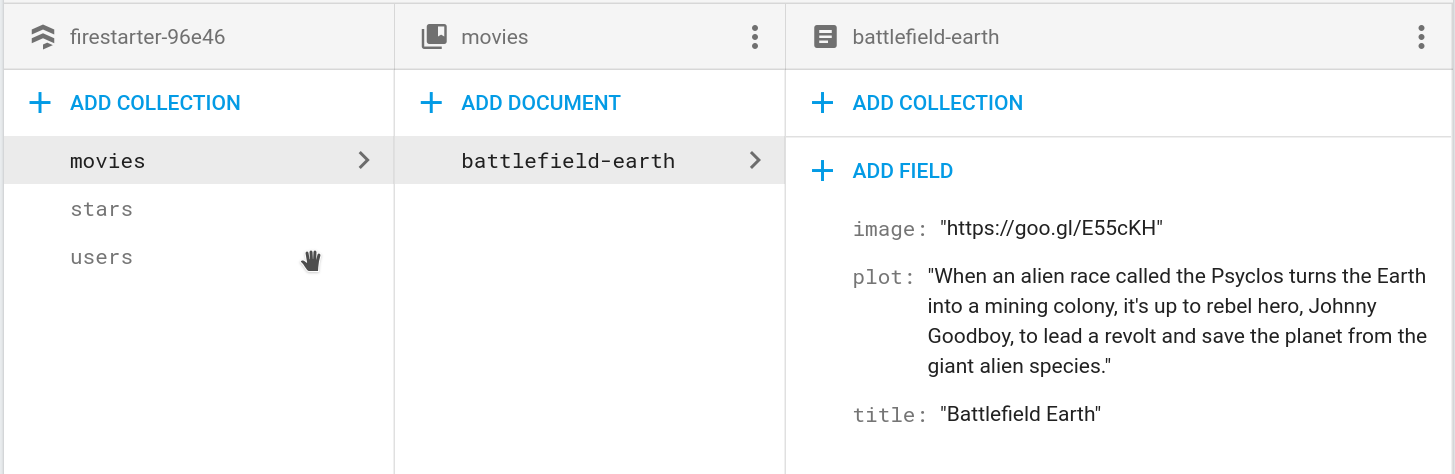1455x474 pixels.
Task: Open the movies collection three-dot menu
Action: point(755,38)
